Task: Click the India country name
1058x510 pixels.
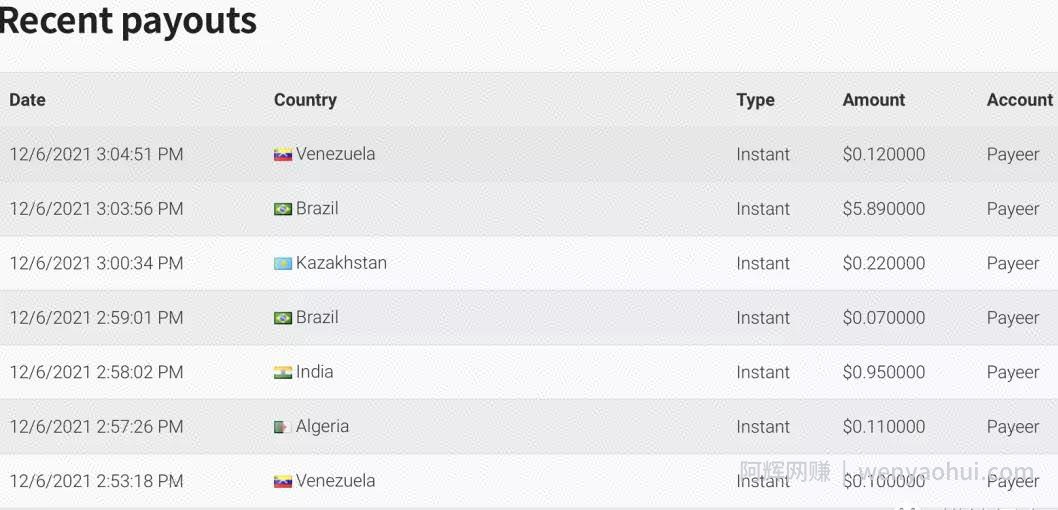Action: (314, 372)
